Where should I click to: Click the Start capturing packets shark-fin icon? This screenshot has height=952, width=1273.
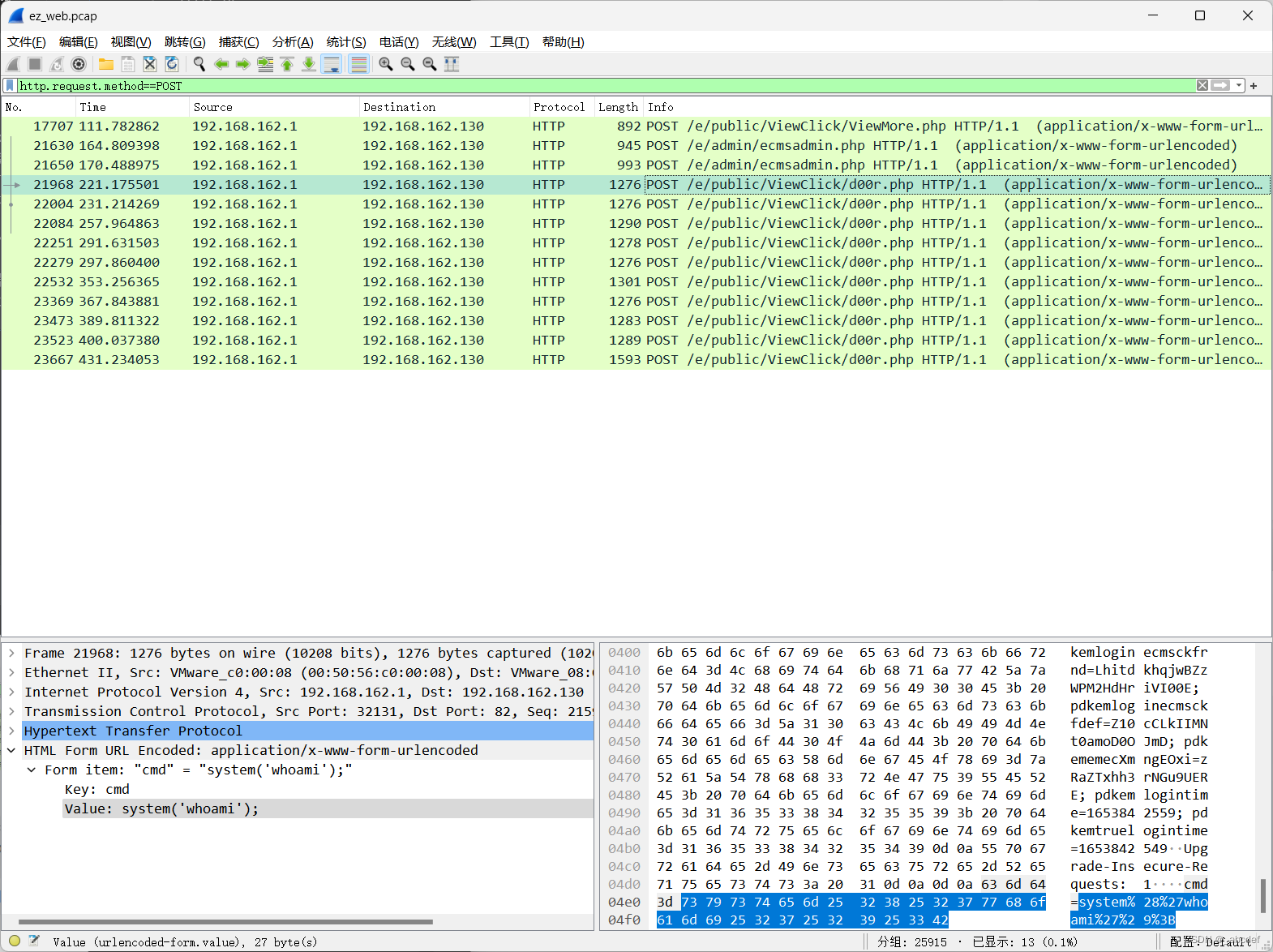click(x=13, y=64)
